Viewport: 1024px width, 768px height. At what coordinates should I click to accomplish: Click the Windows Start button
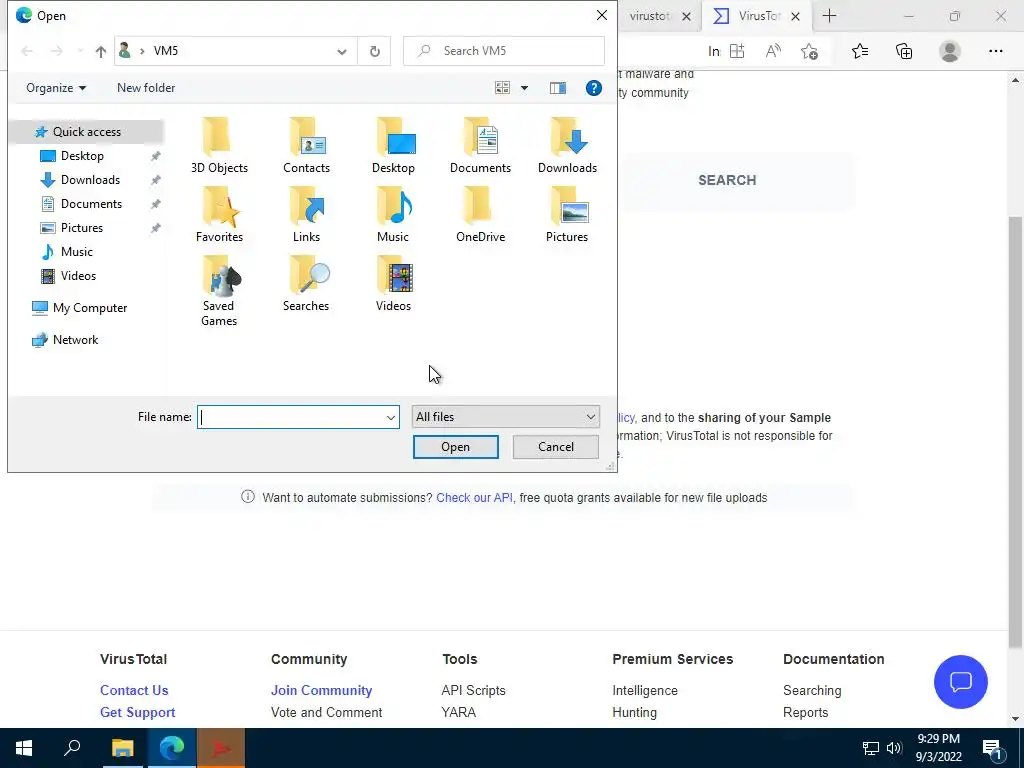[x=24, y=748]
